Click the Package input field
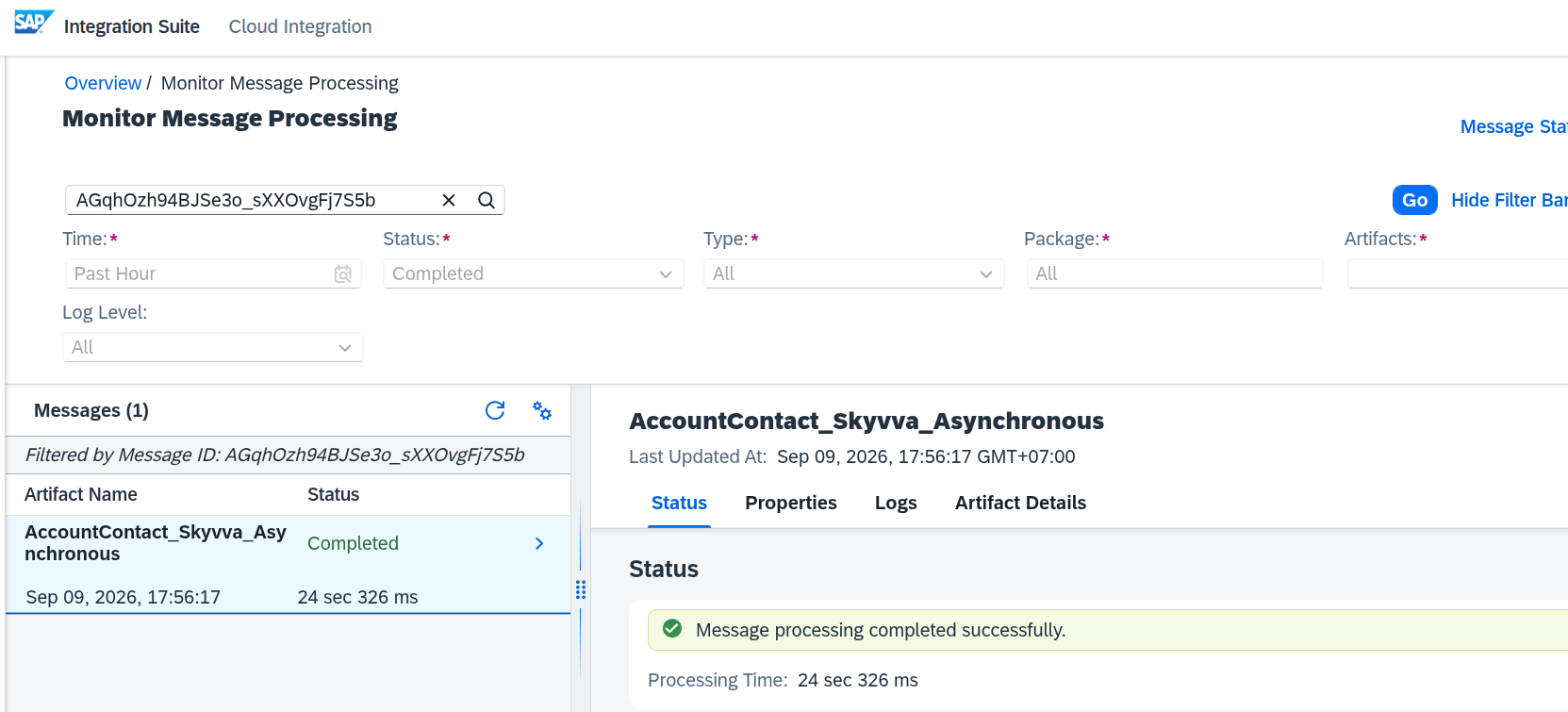This screenshot has width=1568, height=712. [1175, 273]
